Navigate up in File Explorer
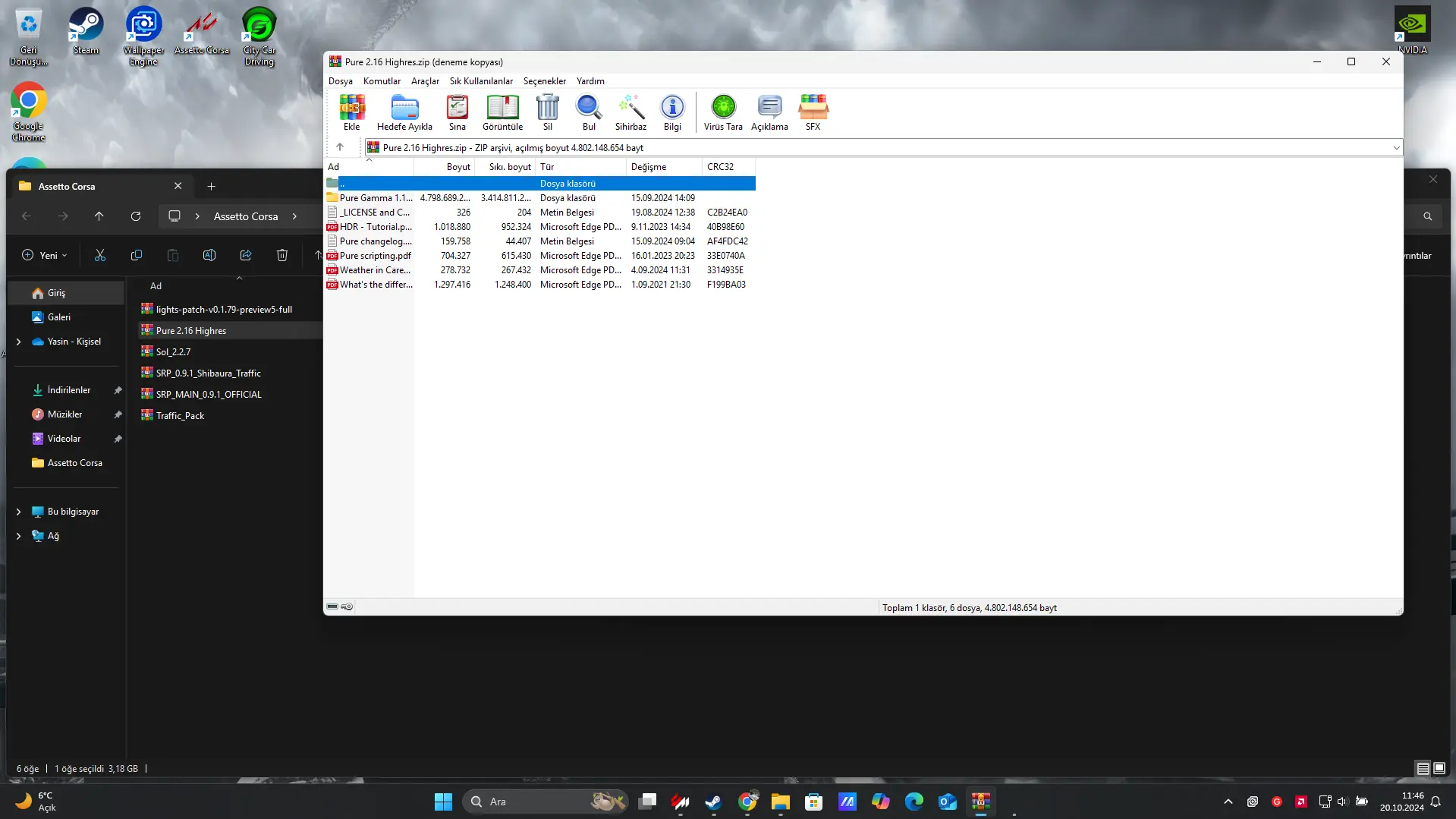 99,216
